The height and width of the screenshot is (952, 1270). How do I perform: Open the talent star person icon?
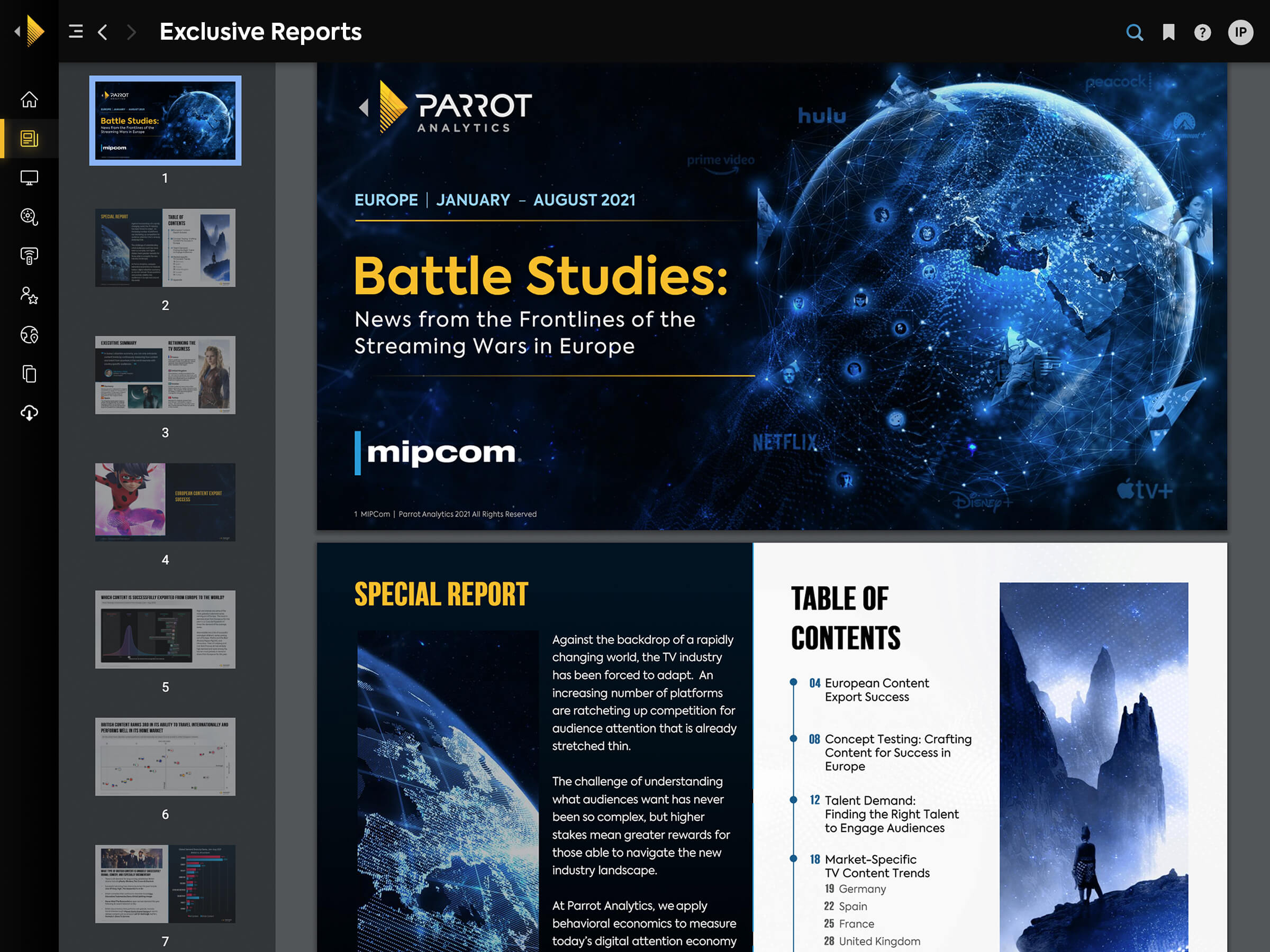[x=29, y=296]
